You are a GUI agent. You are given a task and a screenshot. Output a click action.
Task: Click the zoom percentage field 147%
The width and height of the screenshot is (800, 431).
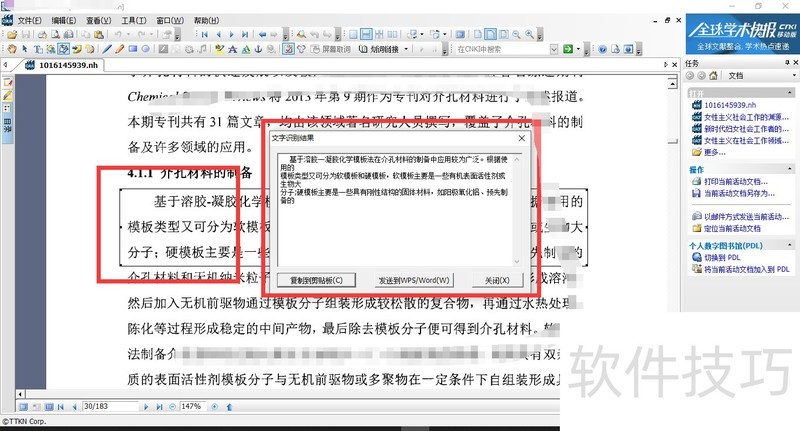click(193, 407)
